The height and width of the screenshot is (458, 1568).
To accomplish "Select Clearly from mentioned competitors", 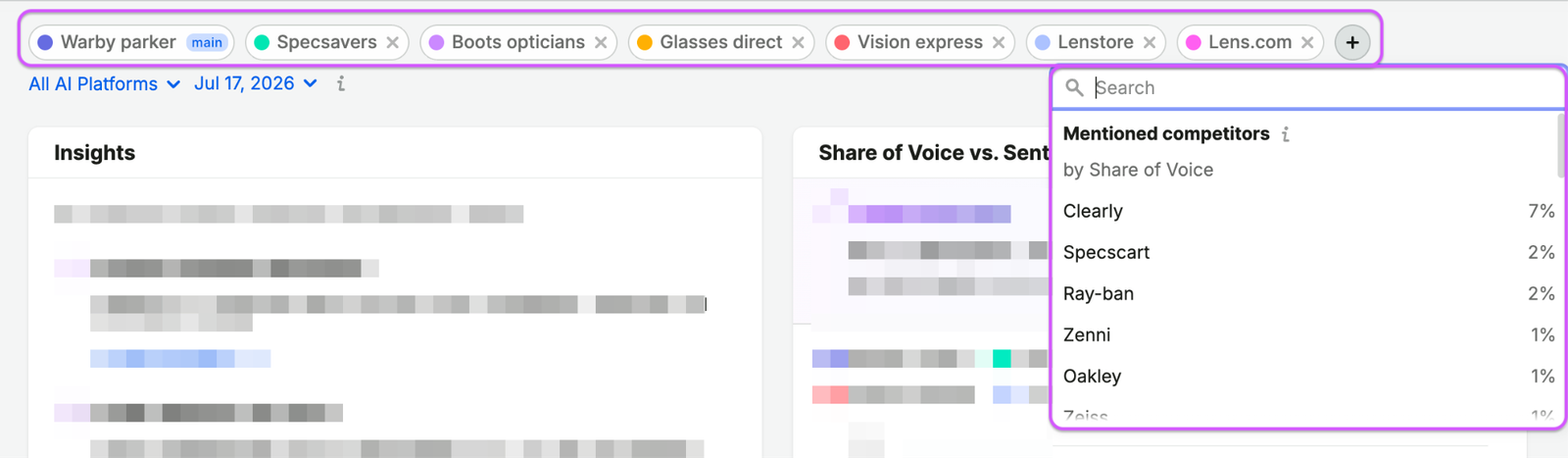I will point(1308,211).
